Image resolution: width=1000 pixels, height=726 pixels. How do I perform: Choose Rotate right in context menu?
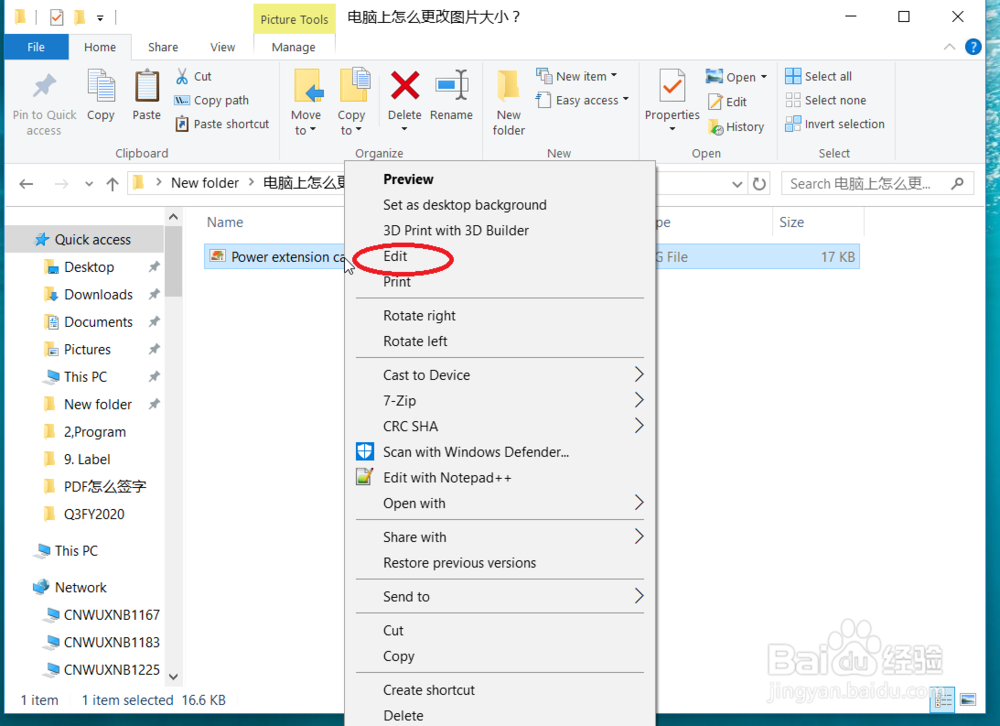(419, 315)
